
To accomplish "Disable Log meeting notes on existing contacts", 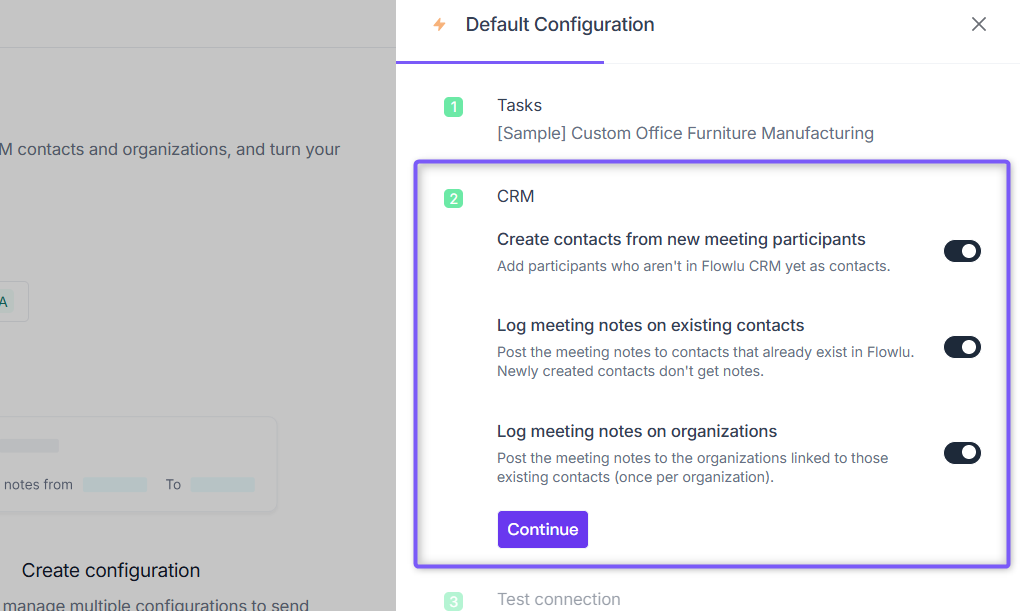I will [x=962, y=347].
